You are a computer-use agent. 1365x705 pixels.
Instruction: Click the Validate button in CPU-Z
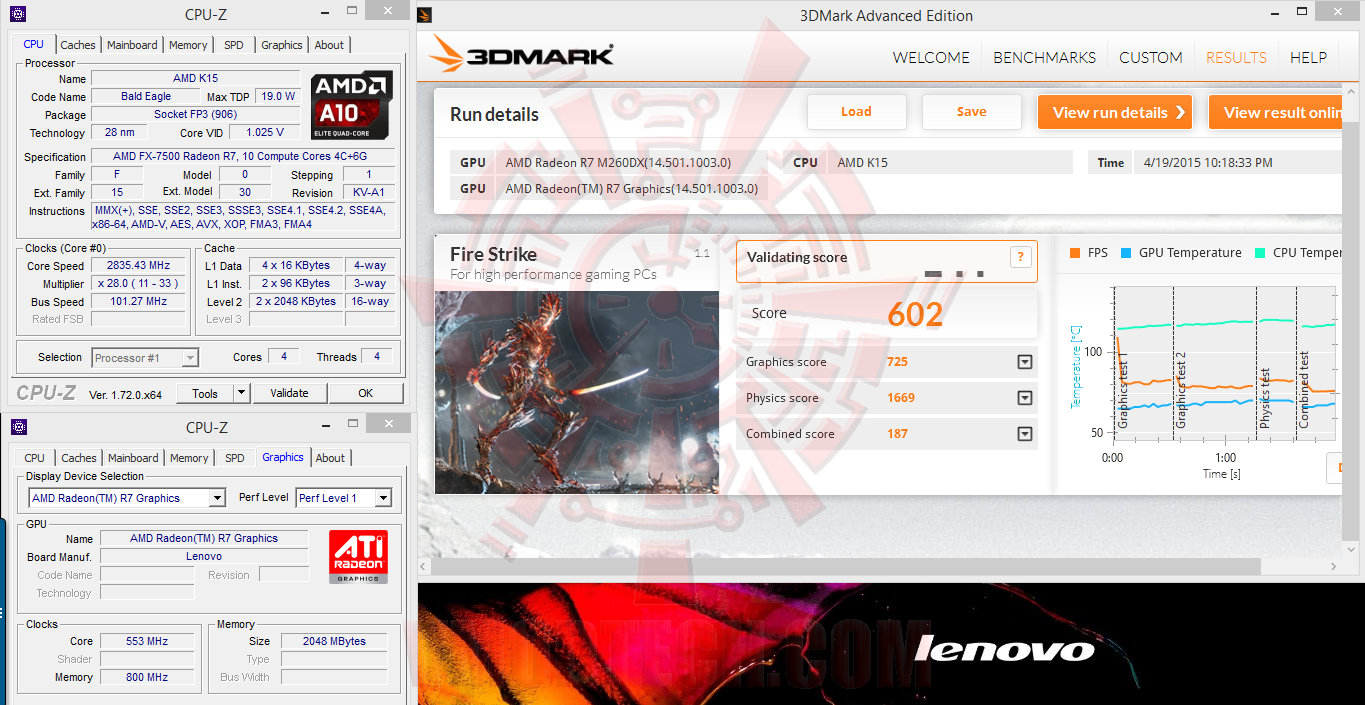click(289, 394)
